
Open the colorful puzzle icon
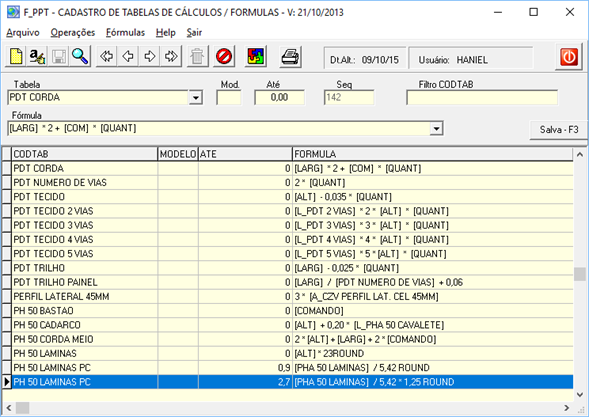(x=256, y=57)
